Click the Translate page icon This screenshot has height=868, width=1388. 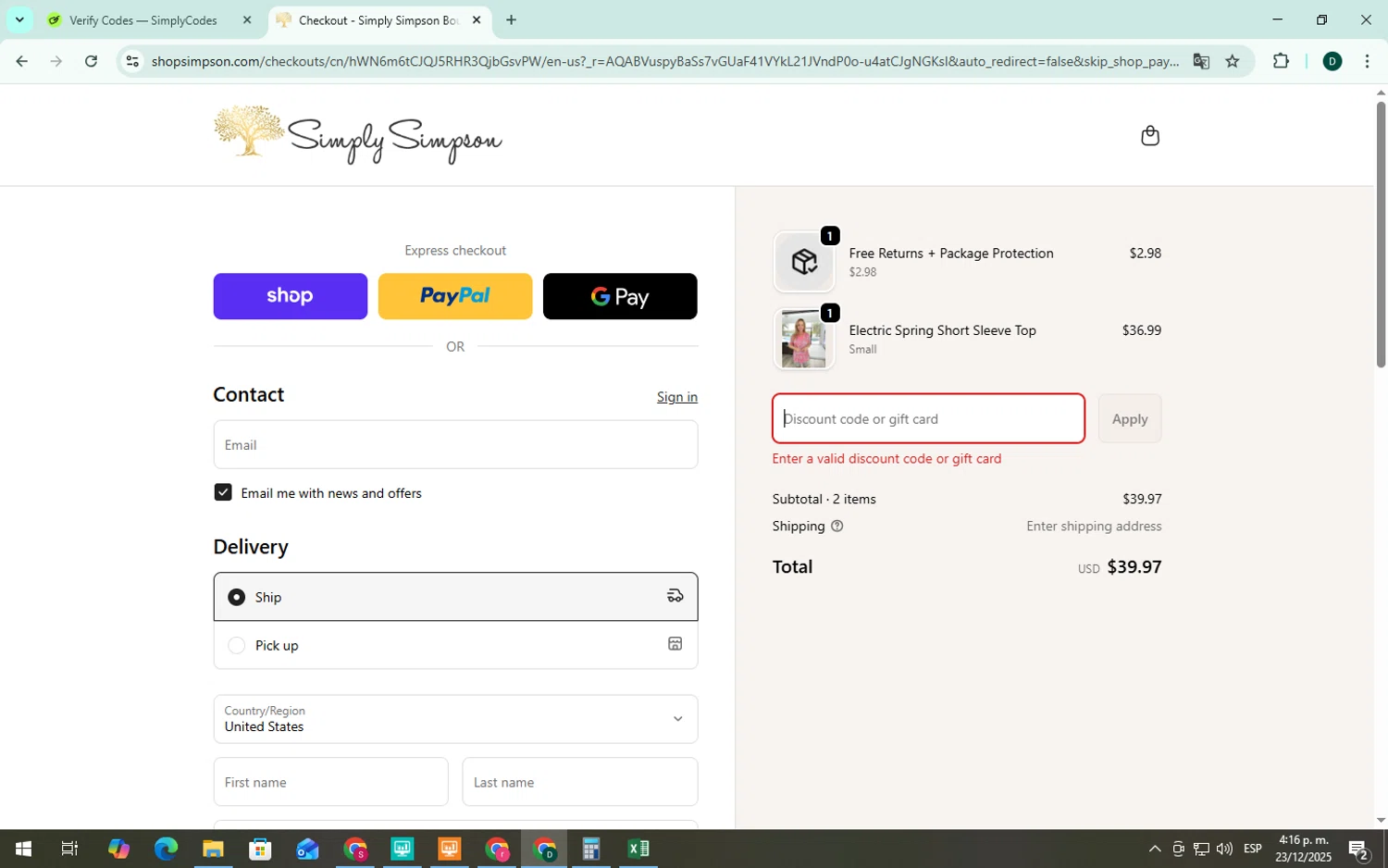[1201, 61]
